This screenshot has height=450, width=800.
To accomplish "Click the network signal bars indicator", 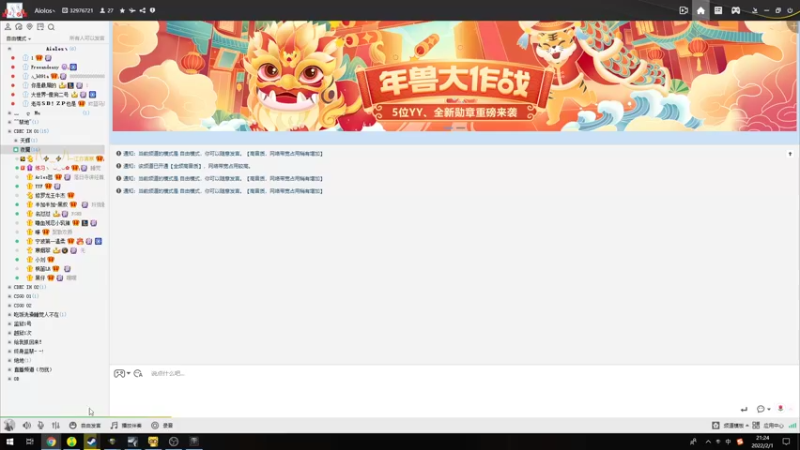I will click(792, 426).
